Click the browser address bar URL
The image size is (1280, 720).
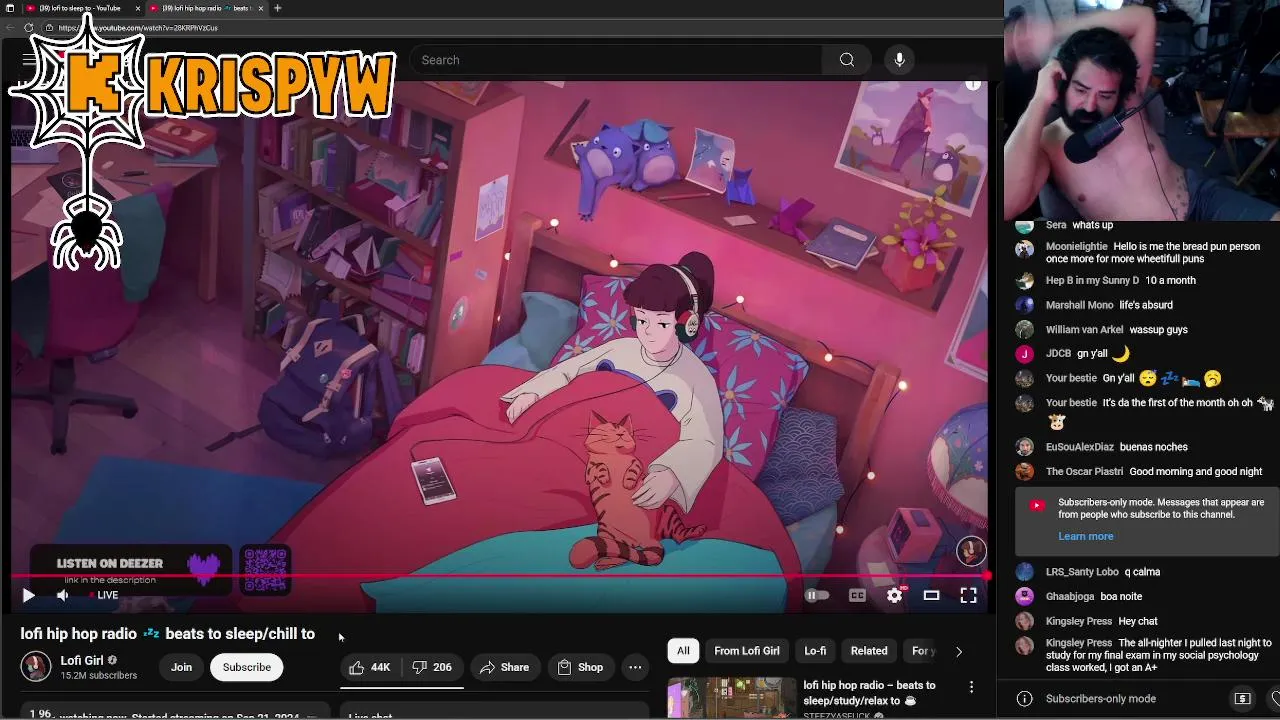coord(138,28)
